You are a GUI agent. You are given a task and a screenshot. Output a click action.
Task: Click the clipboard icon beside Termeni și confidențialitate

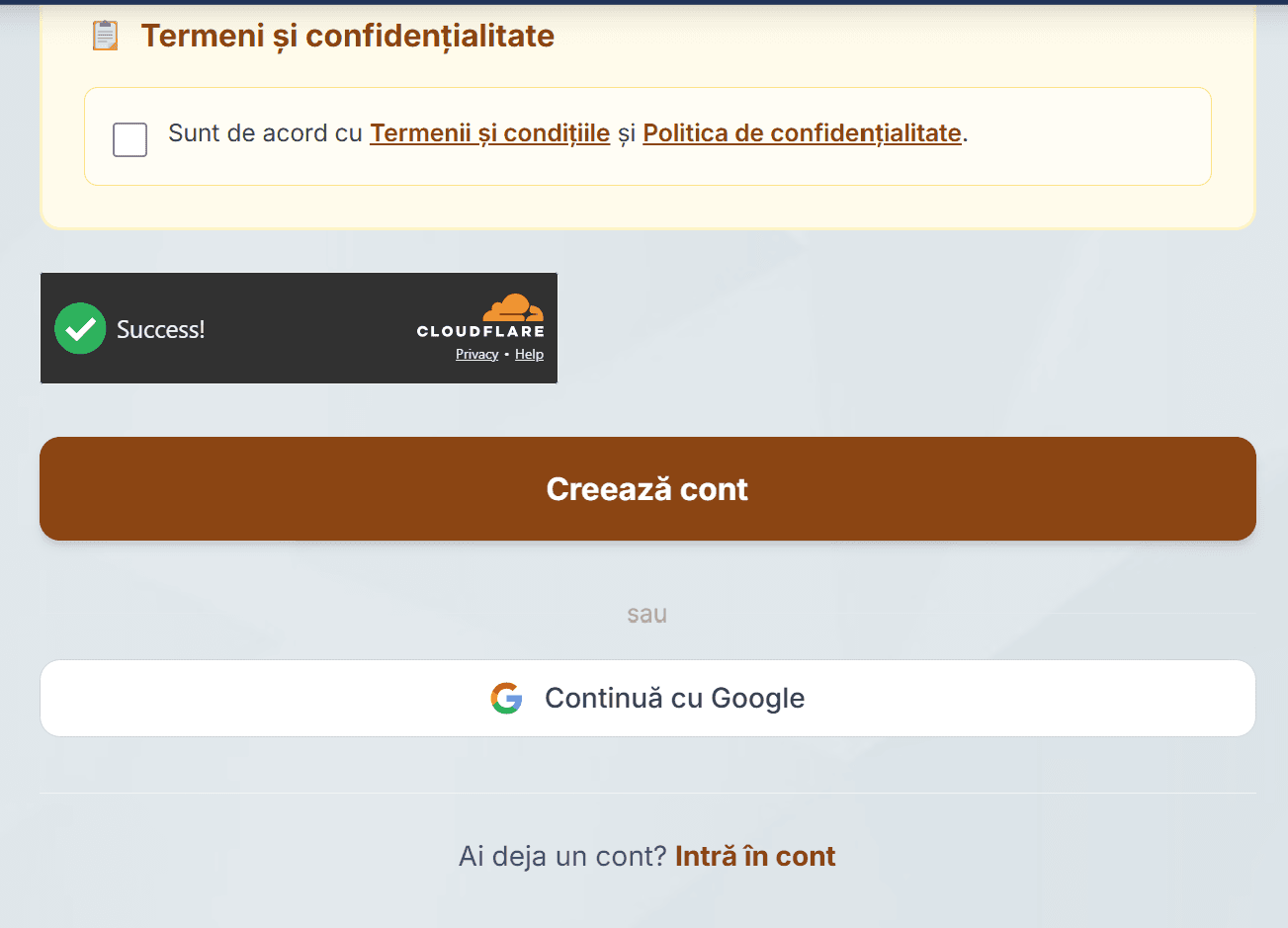pyautogui.click(x=105, y=36)
